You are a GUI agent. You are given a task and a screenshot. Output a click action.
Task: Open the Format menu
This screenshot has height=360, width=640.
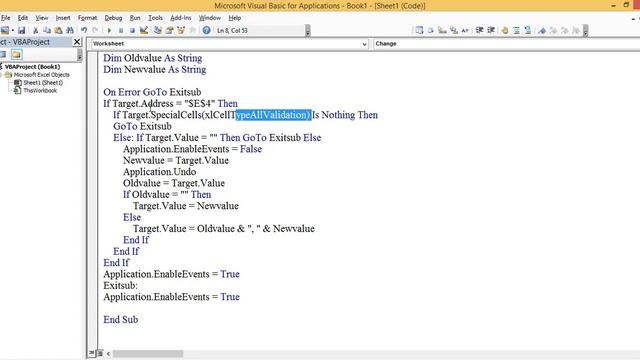(87, 18)
